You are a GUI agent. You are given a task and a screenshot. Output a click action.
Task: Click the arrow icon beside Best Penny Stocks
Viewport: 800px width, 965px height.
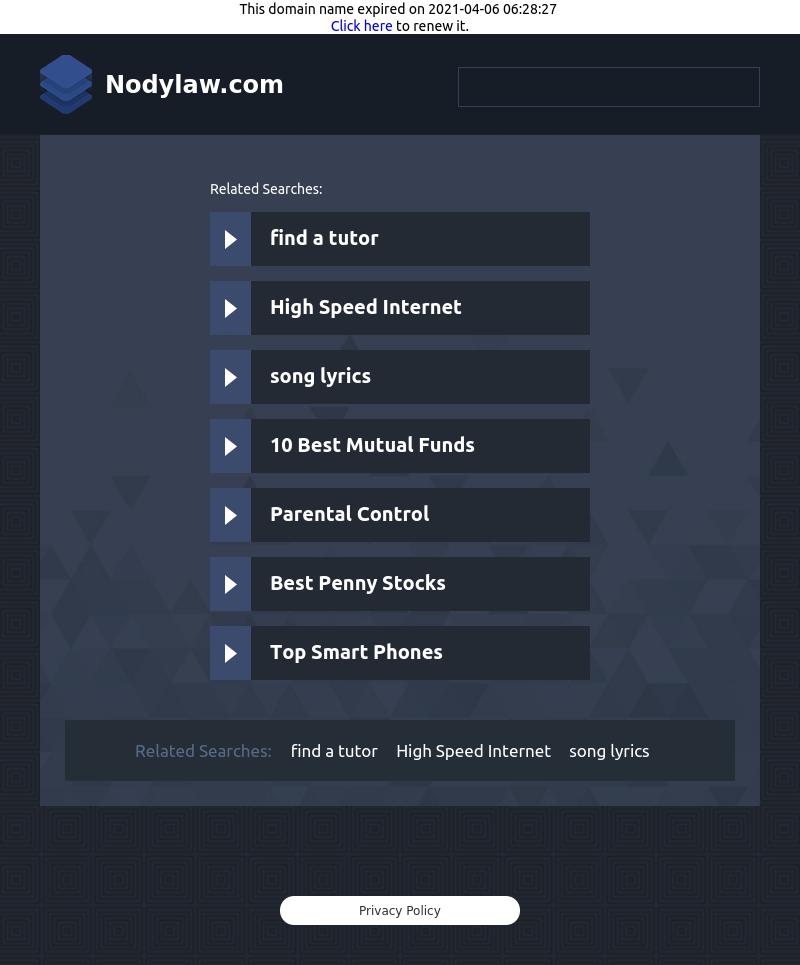230,584
